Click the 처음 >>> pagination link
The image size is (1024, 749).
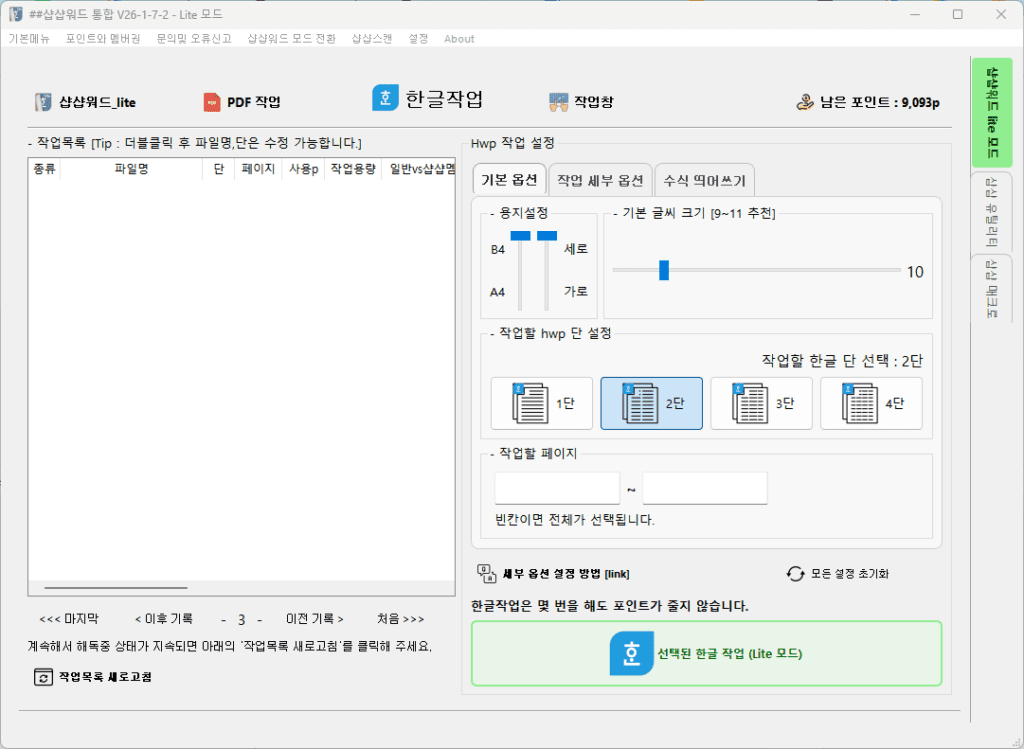[402, 619]
